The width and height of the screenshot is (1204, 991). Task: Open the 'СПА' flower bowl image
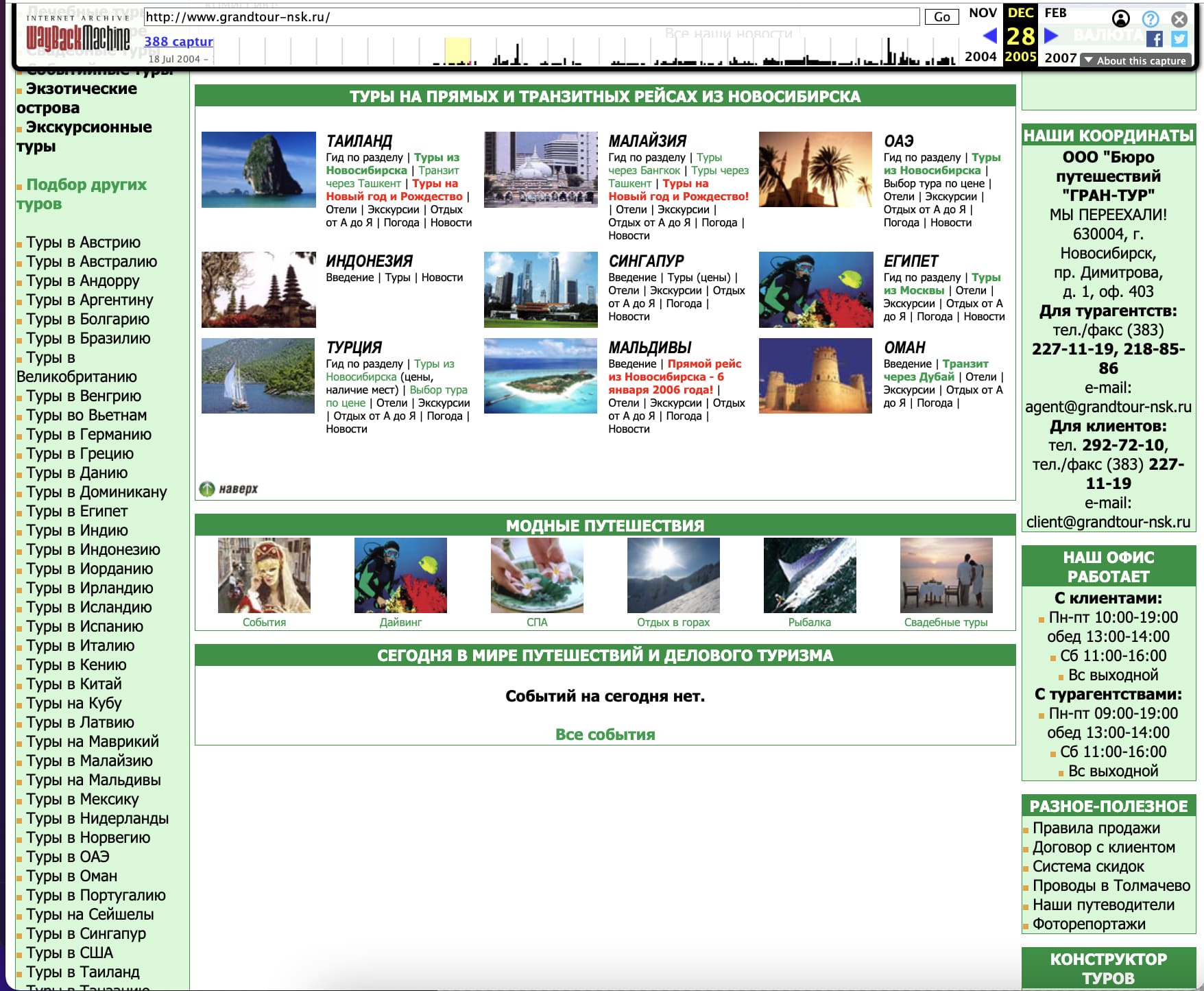click(x=537, y=575)
